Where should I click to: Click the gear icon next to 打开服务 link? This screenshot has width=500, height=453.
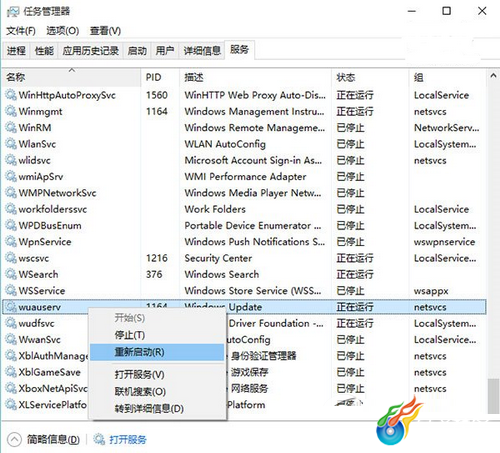point(99,439)
